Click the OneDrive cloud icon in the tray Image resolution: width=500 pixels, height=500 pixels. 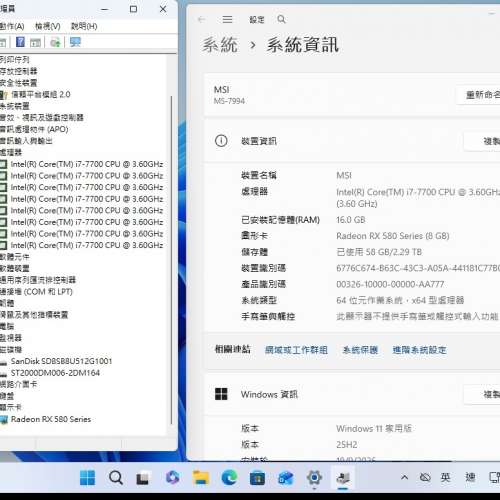pyautogui.click(x=425, y=478)
